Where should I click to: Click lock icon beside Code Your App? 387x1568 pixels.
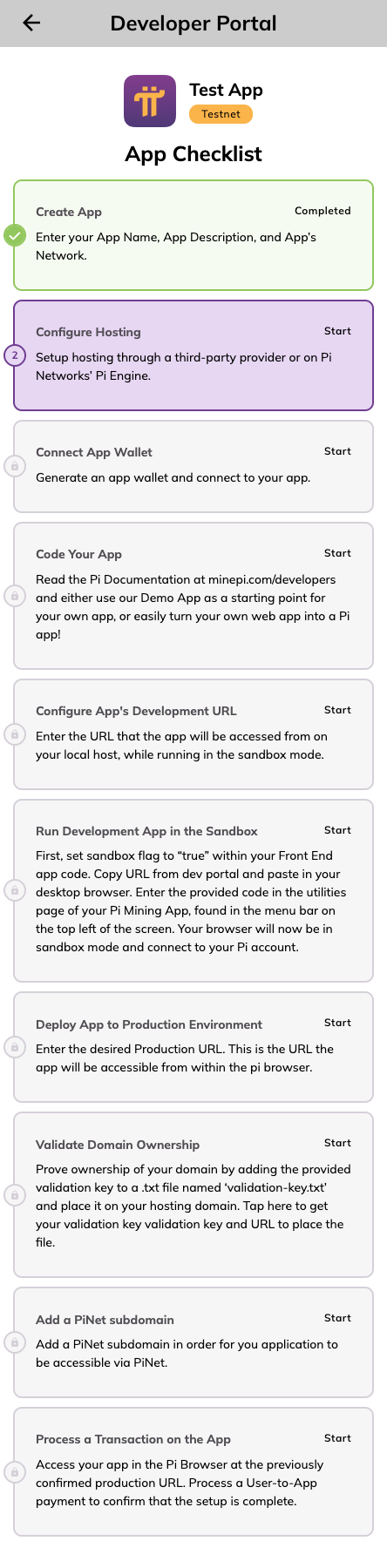click(x=14, y=596)
